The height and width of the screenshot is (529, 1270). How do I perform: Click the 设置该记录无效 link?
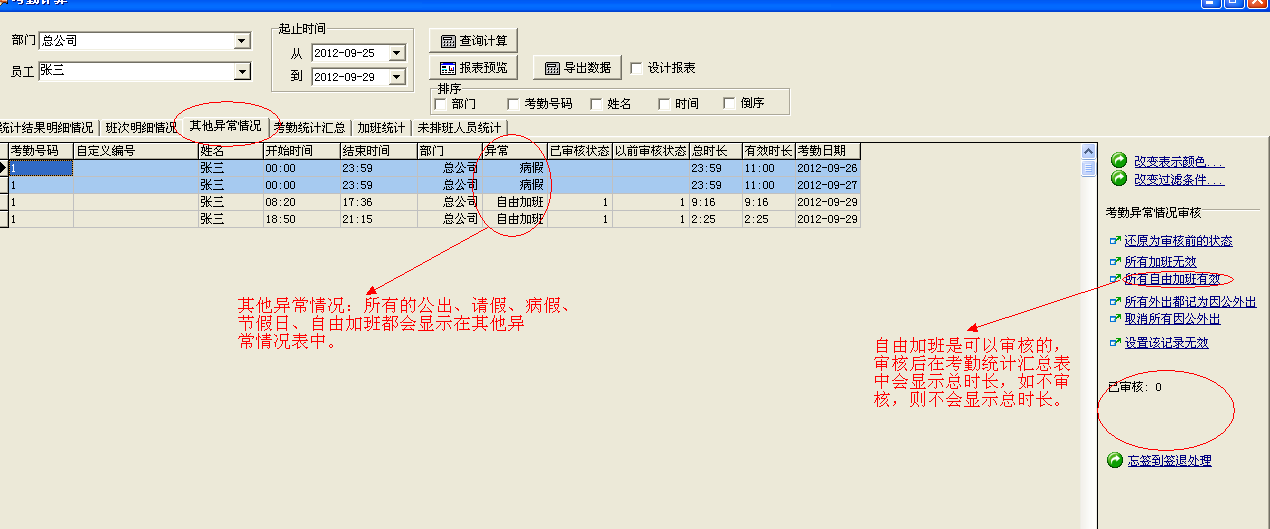click(1166, 342)
